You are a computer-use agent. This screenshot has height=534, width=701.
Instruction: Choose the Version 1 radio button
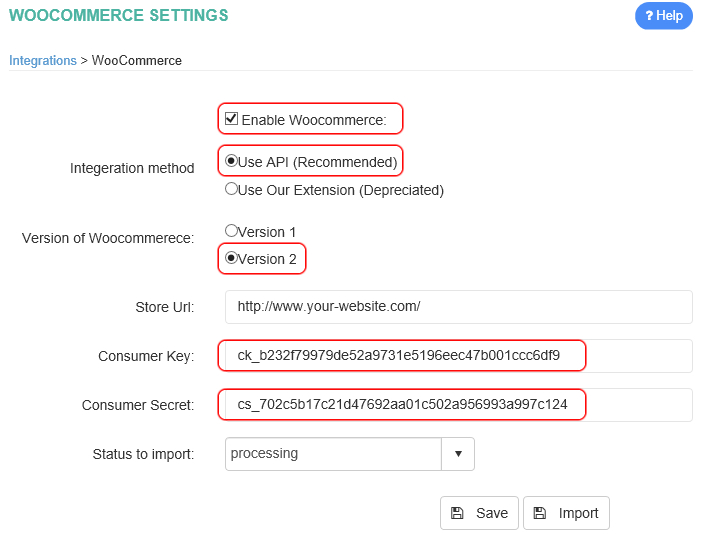pyautogui.click(x=231, y=231)
